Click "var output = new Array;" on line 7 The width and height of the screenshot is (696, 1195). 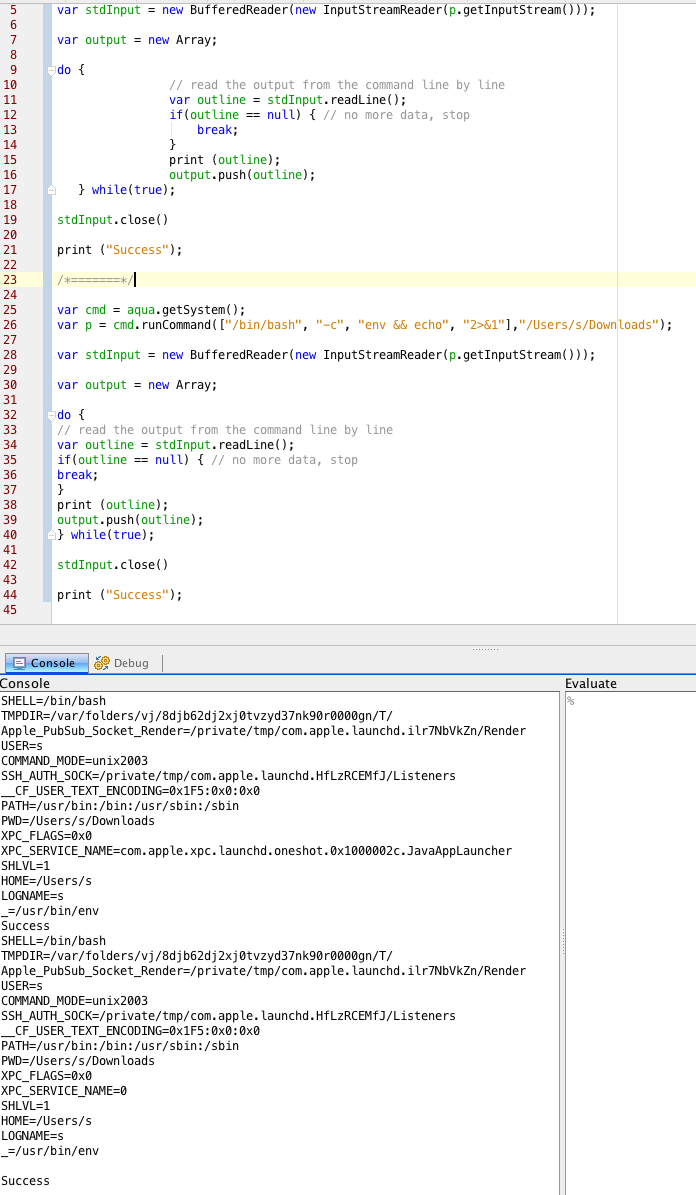pyautogui.click(x=137, y=40)
